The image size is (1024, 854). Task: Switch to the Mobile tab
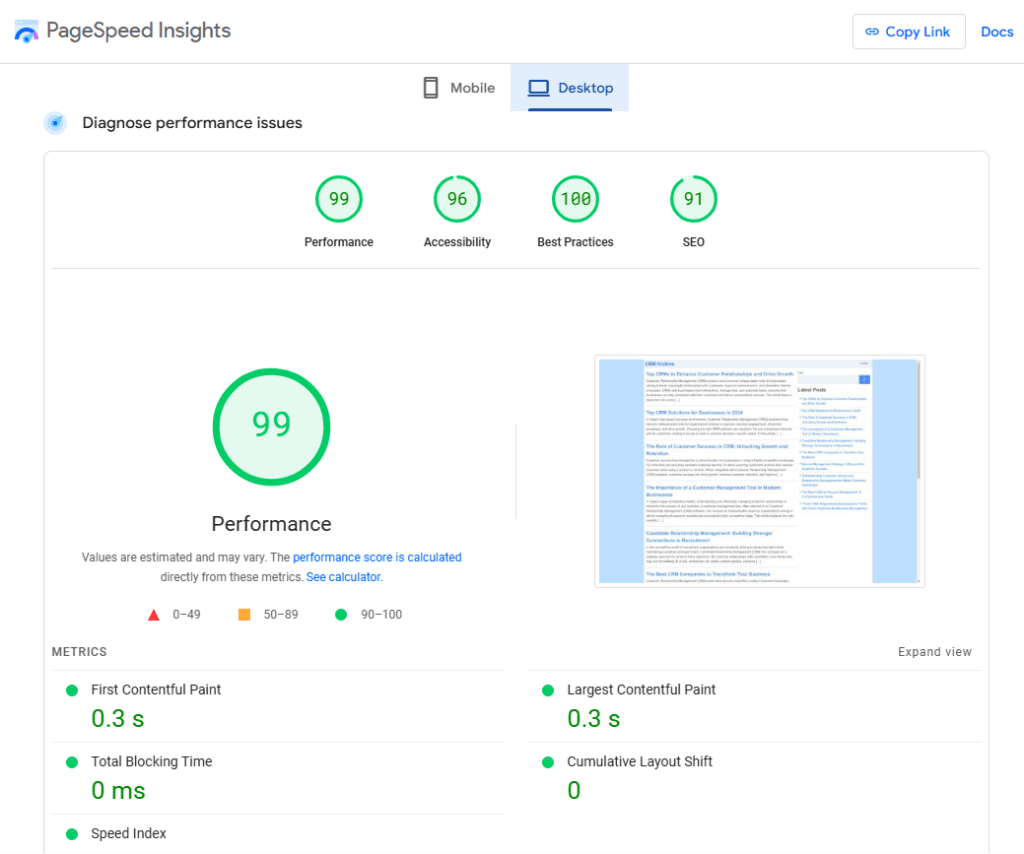point(459,87)
